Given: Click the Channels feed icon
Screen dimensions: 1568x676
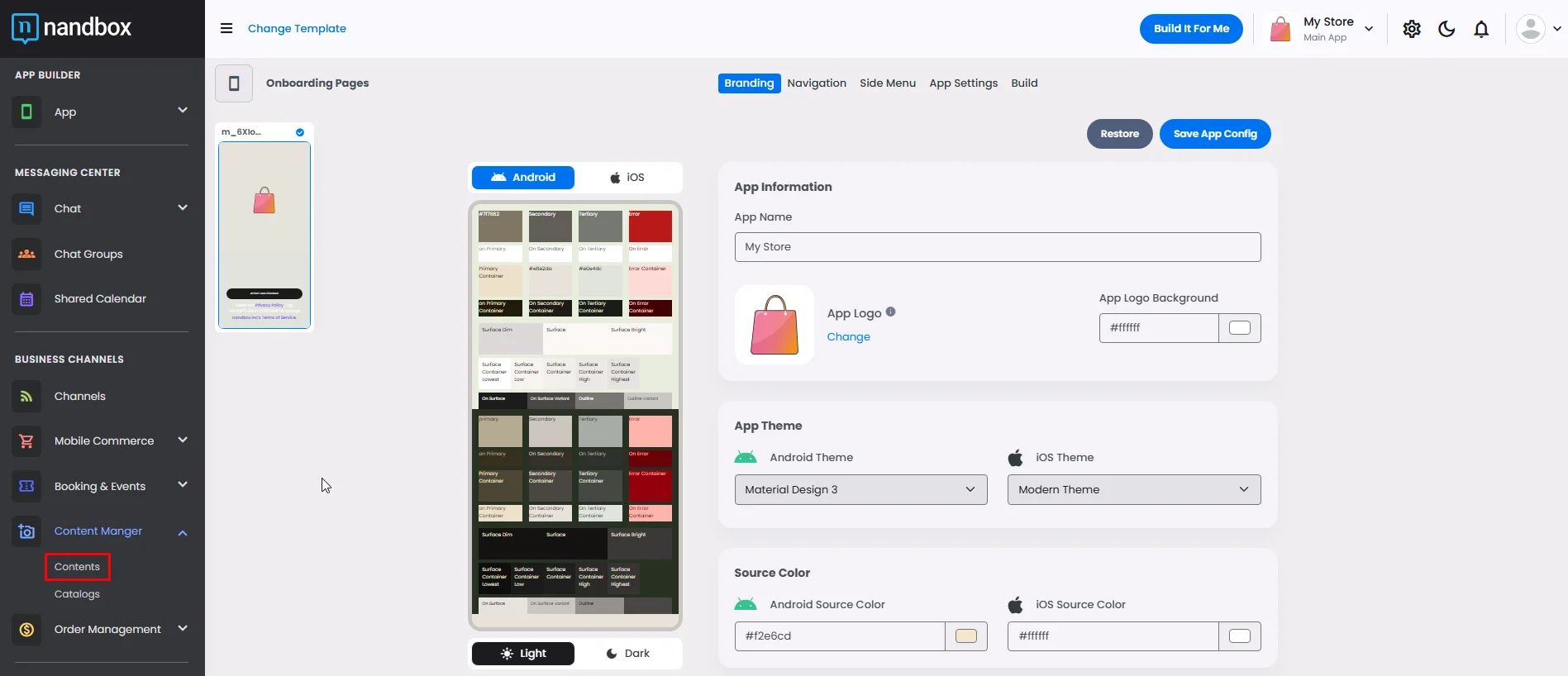Looking at the screenshot, I should click(26, 397).
